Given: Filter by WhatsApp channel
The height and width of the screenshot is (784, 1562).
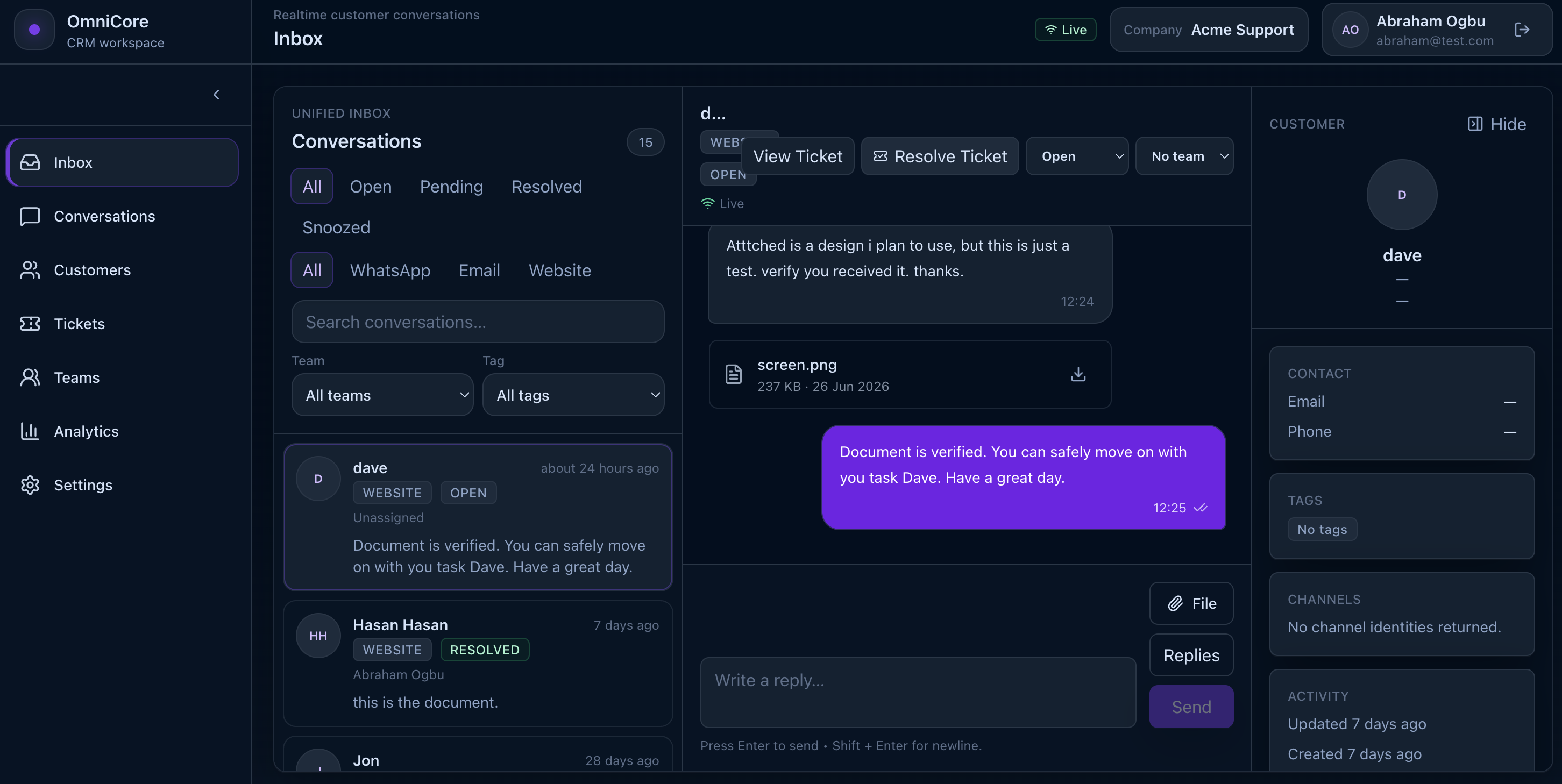Looking at the screenshot, I should coord(390,270).
